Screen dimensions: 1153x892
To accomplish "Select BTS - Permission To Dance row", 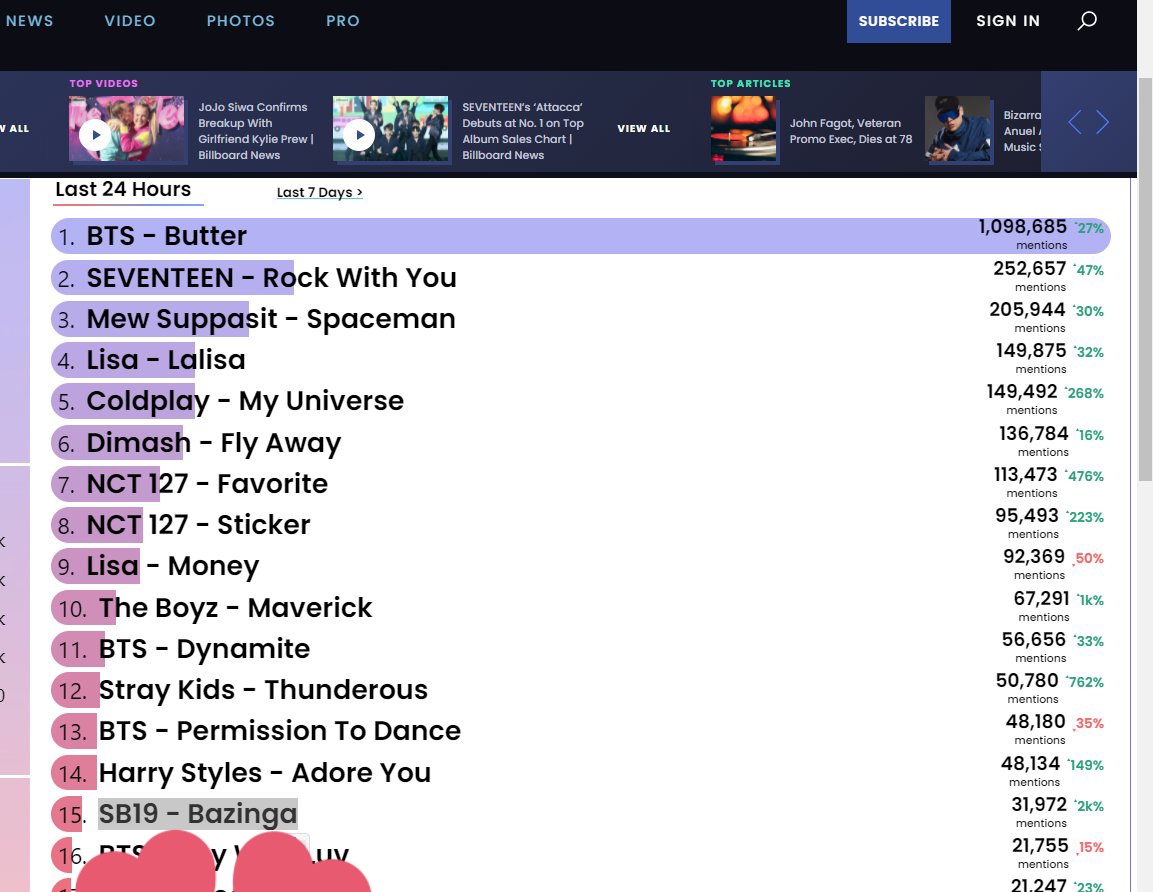I will pos(581,732).
